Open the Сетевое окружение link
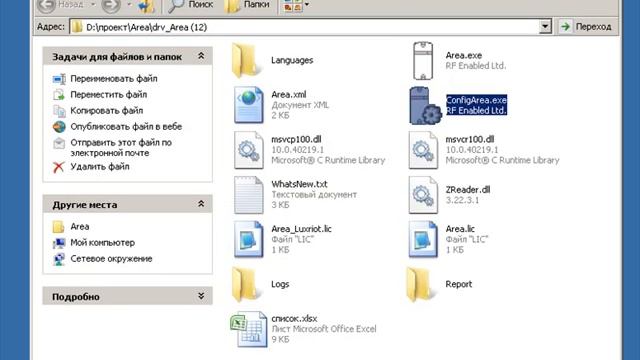This screenshot has height=360, width=640. pos(111,259)
